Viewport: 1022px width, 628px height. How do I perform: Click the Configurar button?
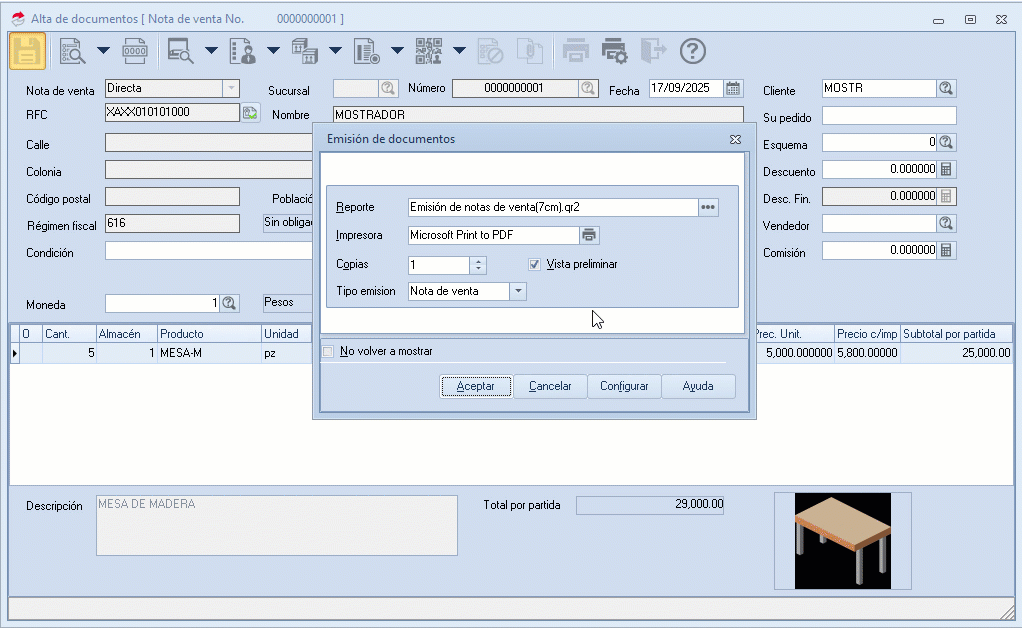point(624,386)
